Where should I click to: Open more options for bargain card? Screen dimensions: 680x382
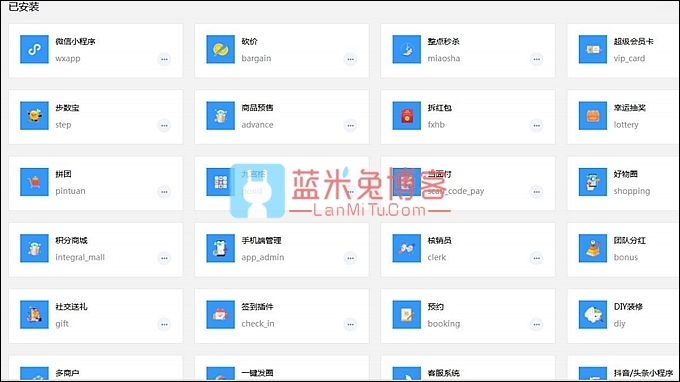click(350, 59)
